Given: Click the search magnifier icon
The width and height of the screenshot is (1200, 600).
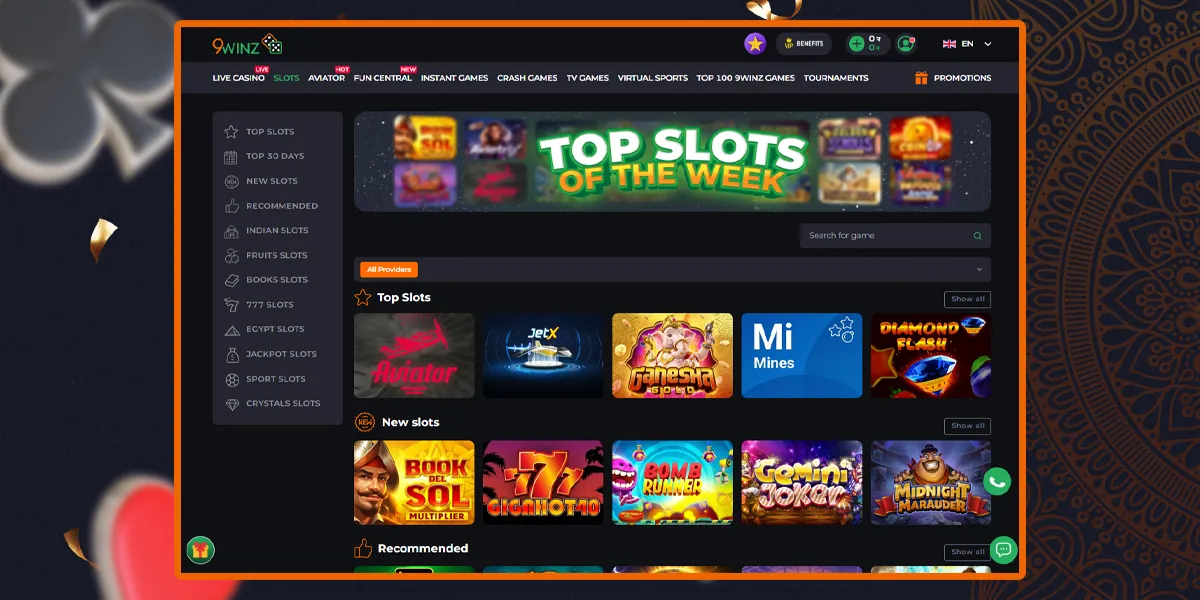Looking at the screenshot, I should coord(977,236).
